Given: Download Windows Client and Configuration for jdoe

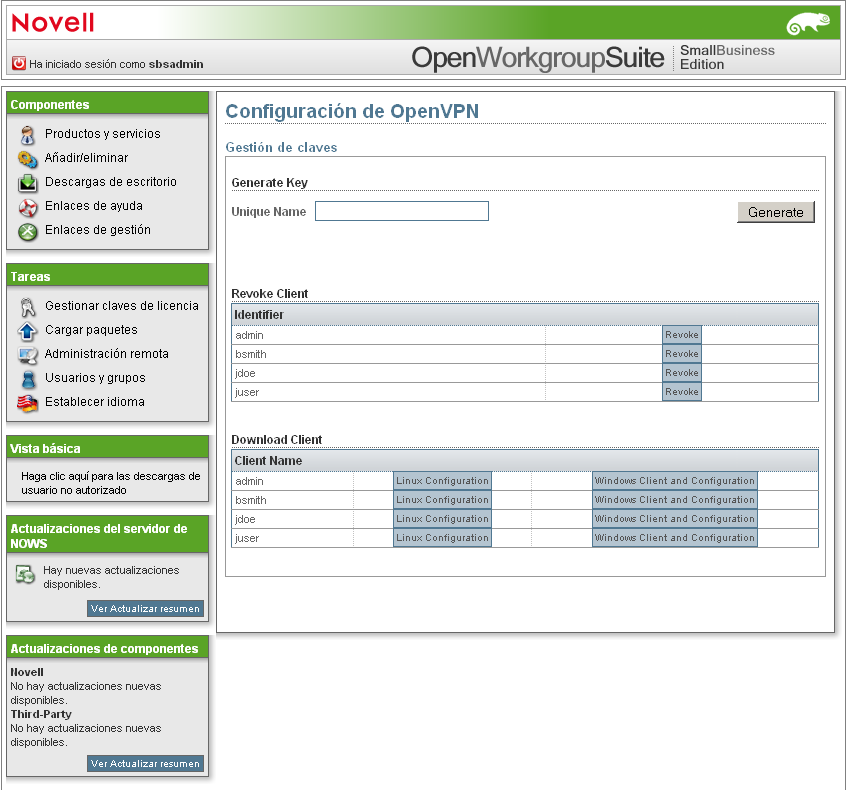Looking at the screenshot, I should (x=675, y=519).
